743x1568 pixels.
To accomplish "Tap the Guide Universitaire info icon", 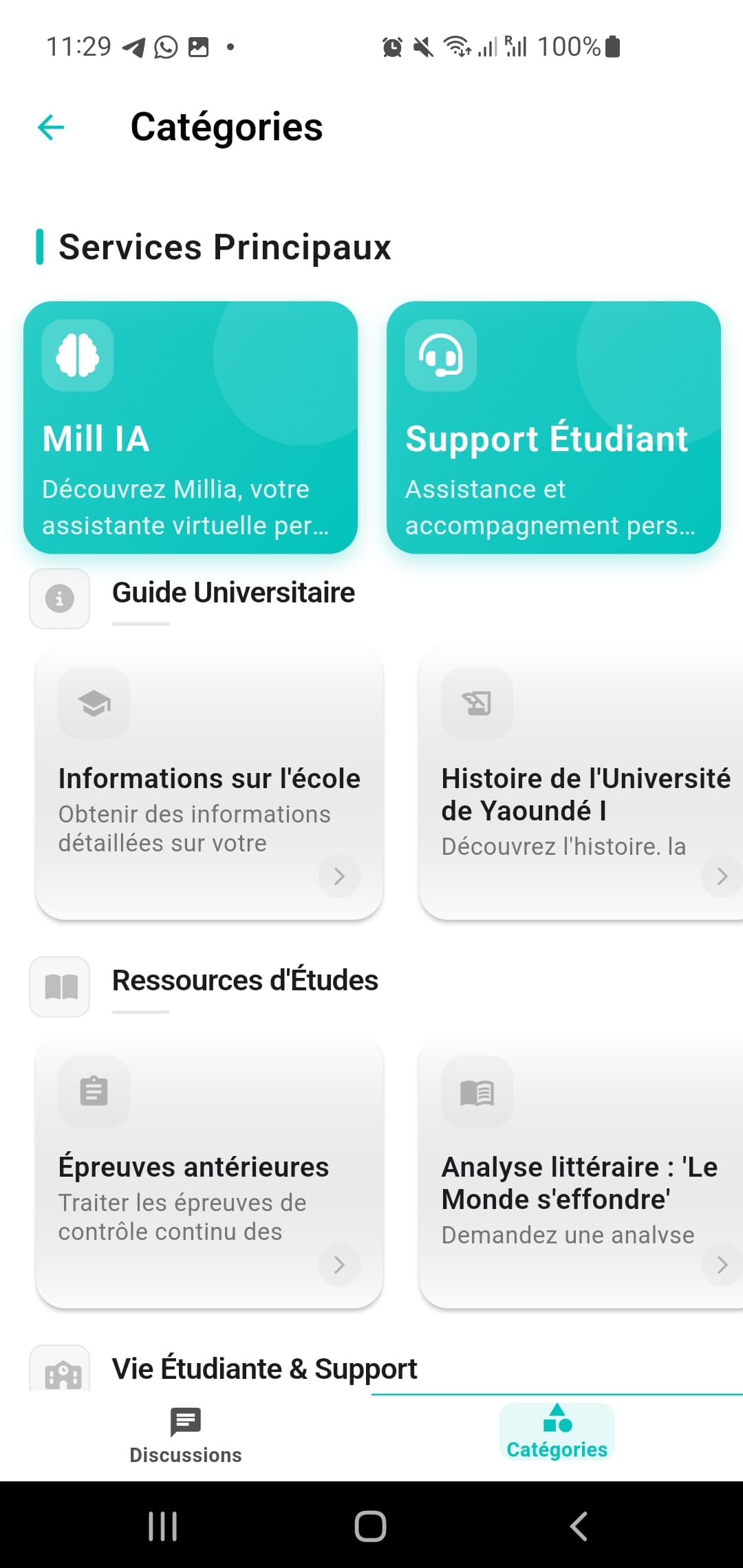I will point(60,598).
